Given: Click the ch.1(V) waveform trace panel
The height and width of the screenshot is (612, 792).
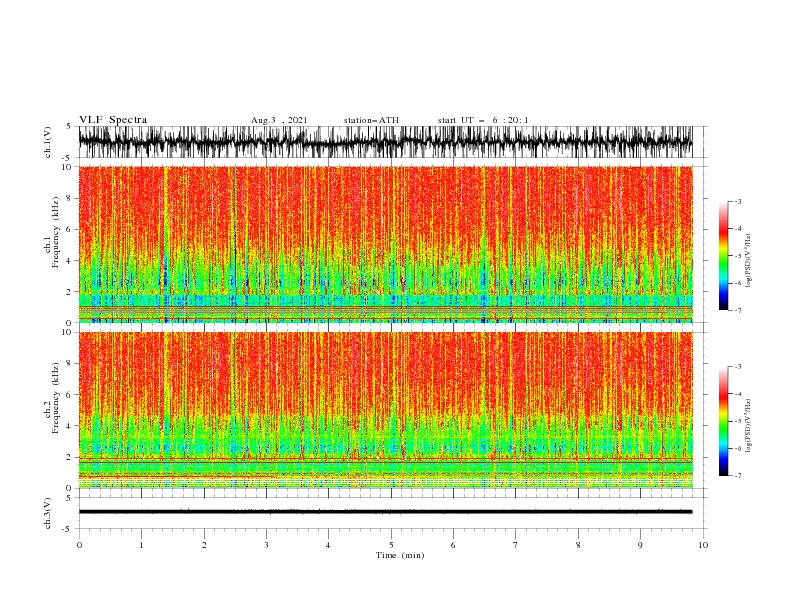Looking at the screenshot, I should [x=385, y=142].
